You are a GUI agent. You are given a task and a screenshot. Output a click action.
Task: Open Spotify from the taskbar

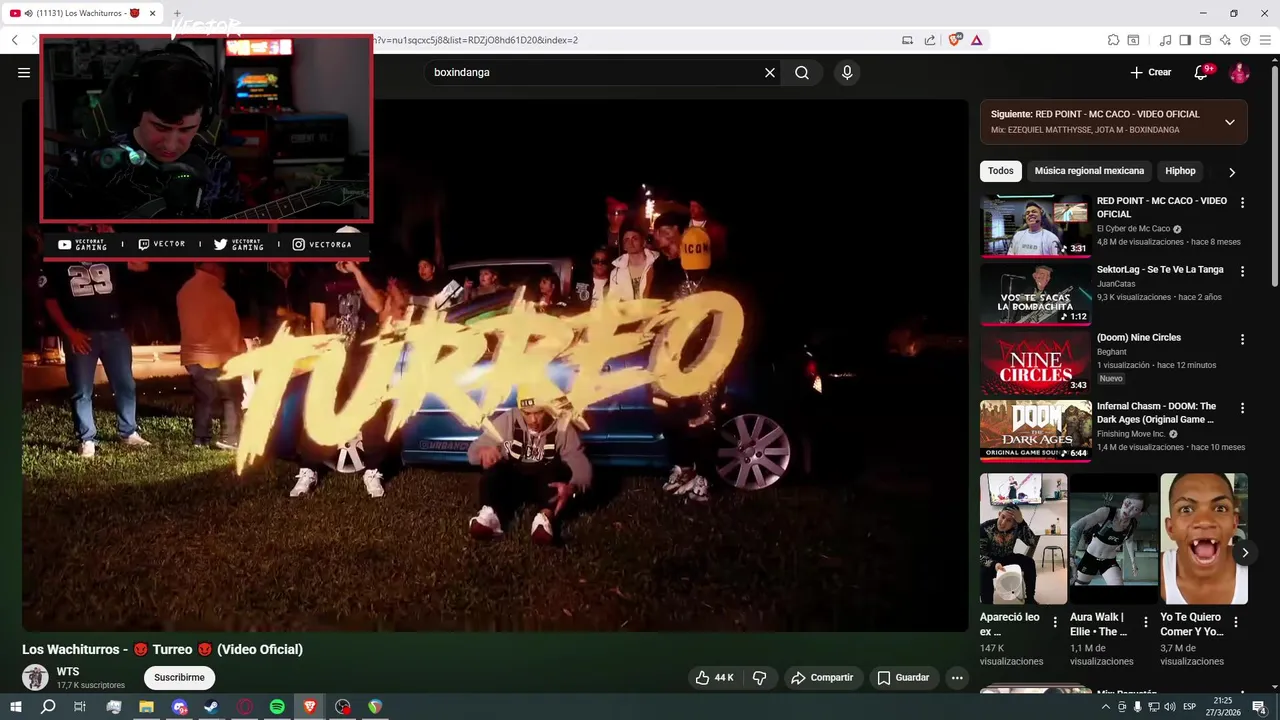(277, 707)
